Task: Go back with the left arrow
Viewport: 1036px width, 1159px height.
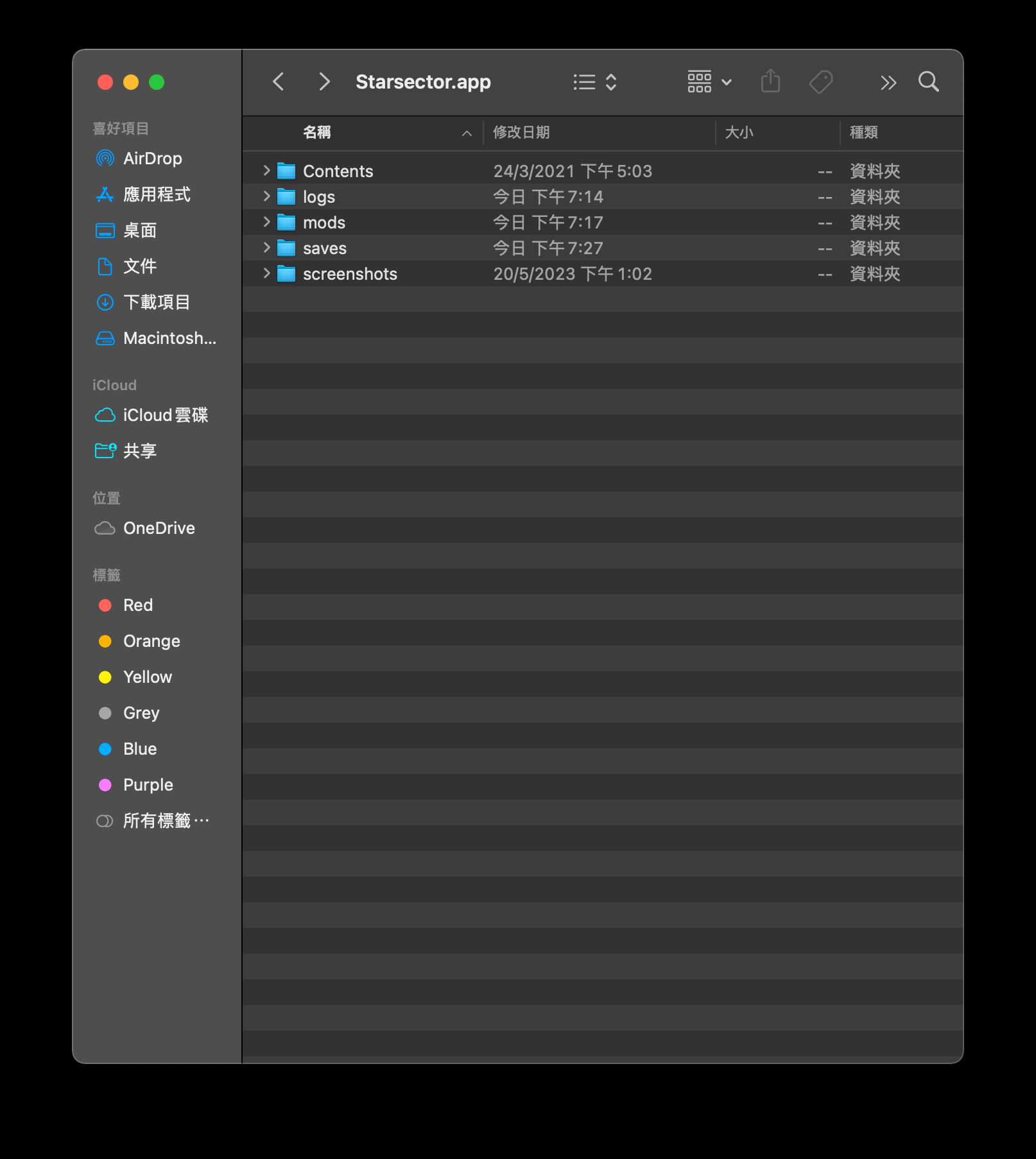Action: (x=279, y=82)
